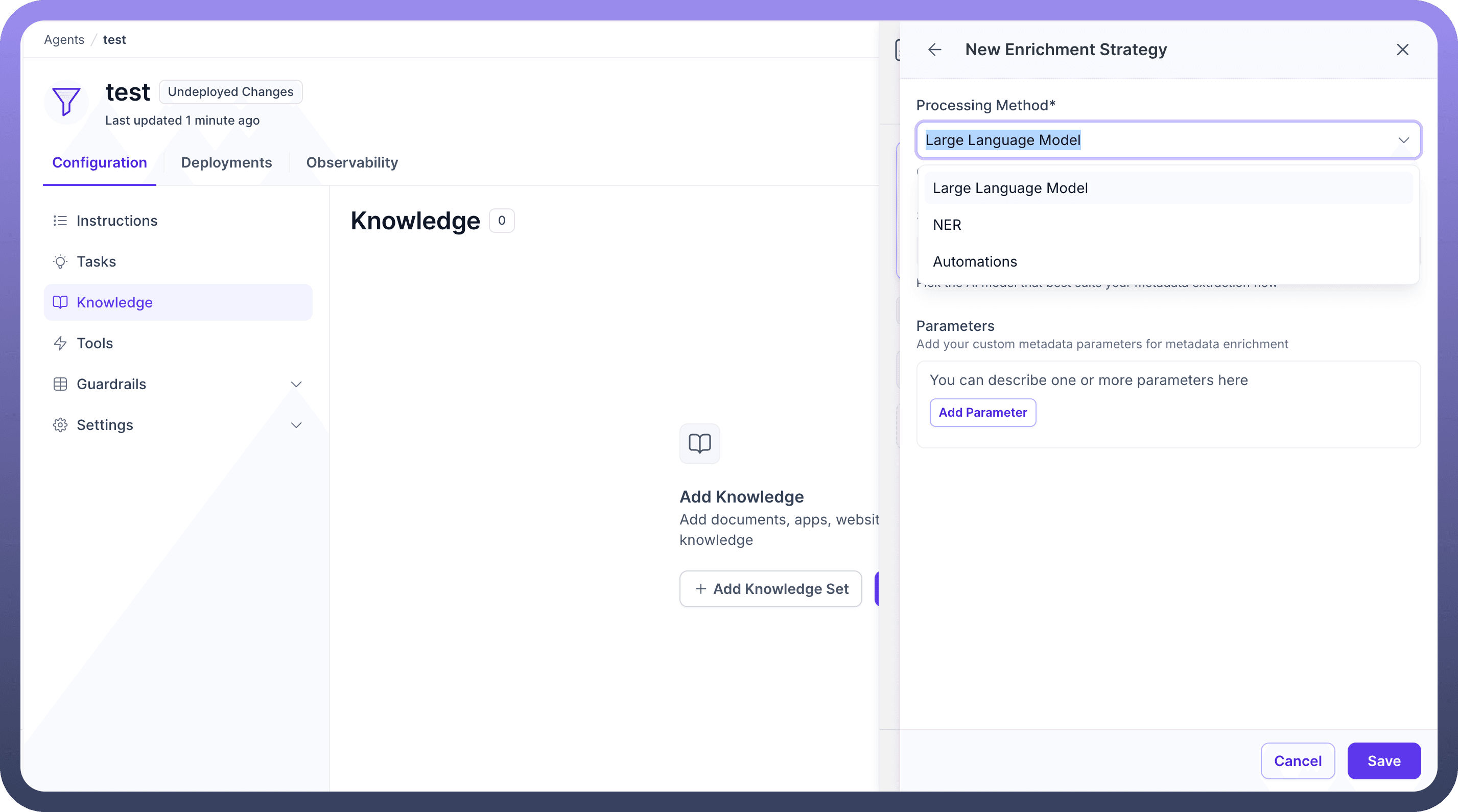Click the test agent funnel icon
Viewport: 1458px width, 812px height.
tap(66, 101)
